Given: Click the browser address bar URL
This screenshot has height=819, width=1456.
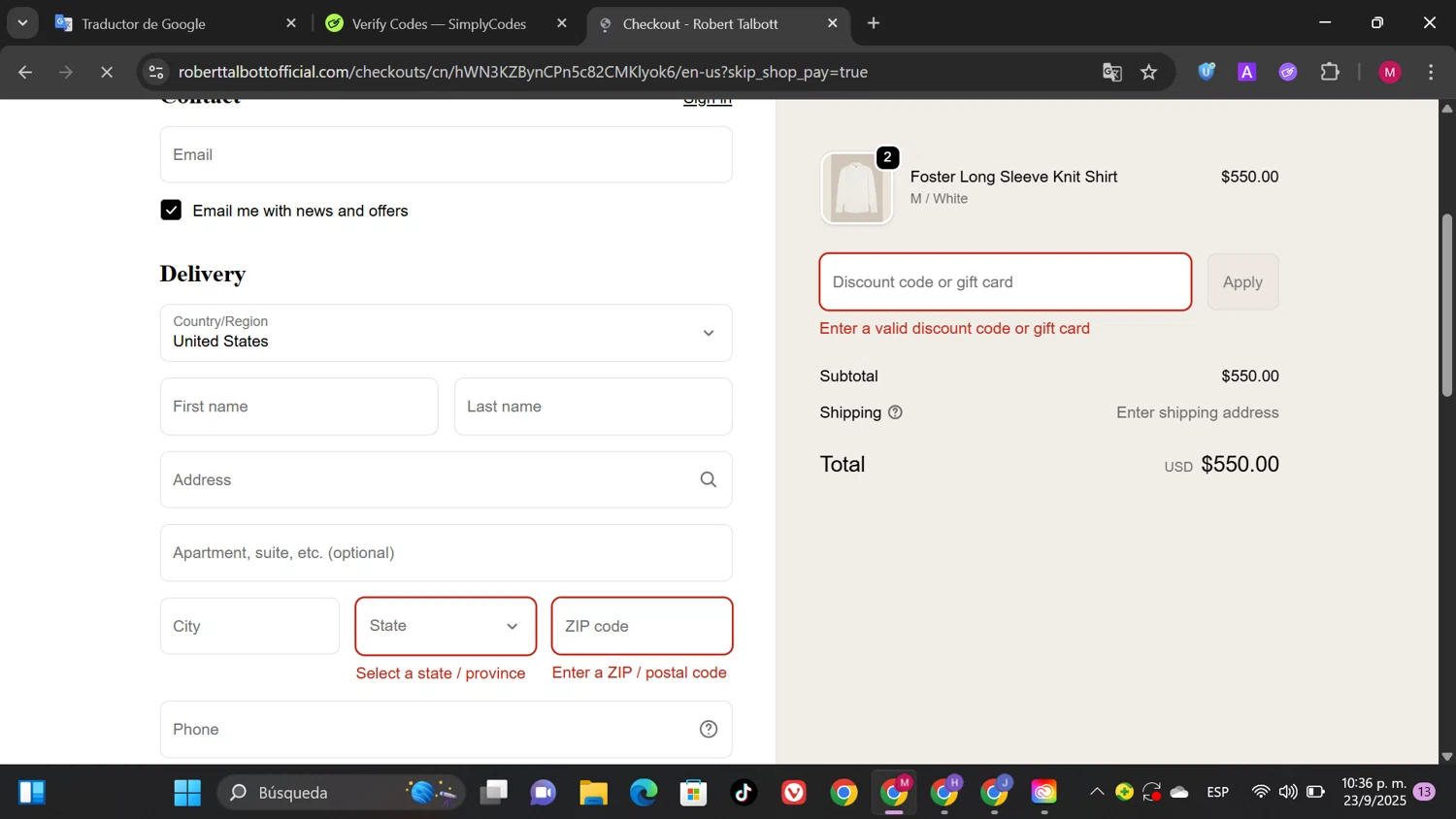Looking at the screenshot, I should tap(523, 72).
